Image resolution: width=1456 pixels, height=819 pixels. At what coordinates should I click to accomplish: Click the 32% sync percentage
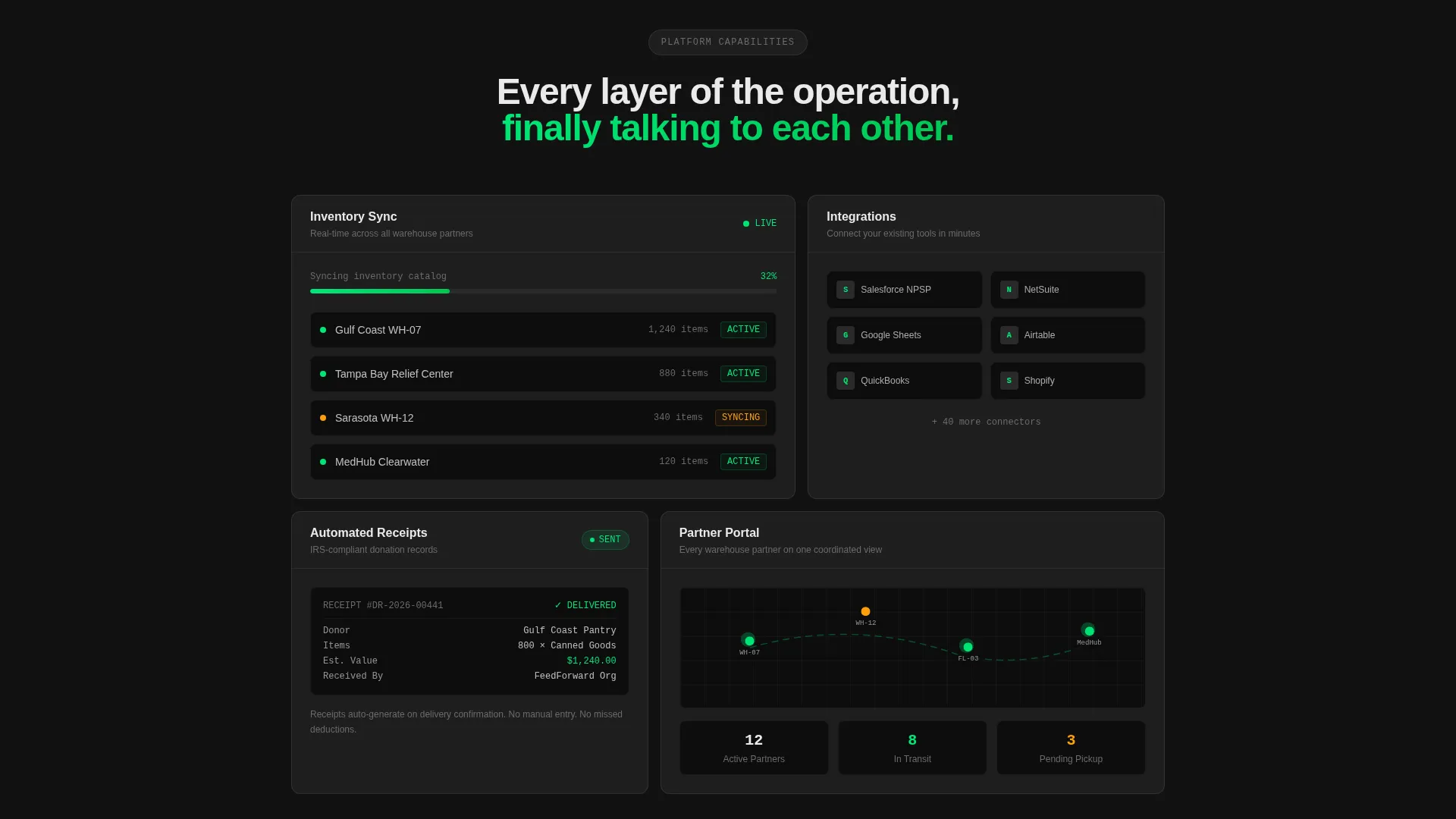[x=768, y=277]
